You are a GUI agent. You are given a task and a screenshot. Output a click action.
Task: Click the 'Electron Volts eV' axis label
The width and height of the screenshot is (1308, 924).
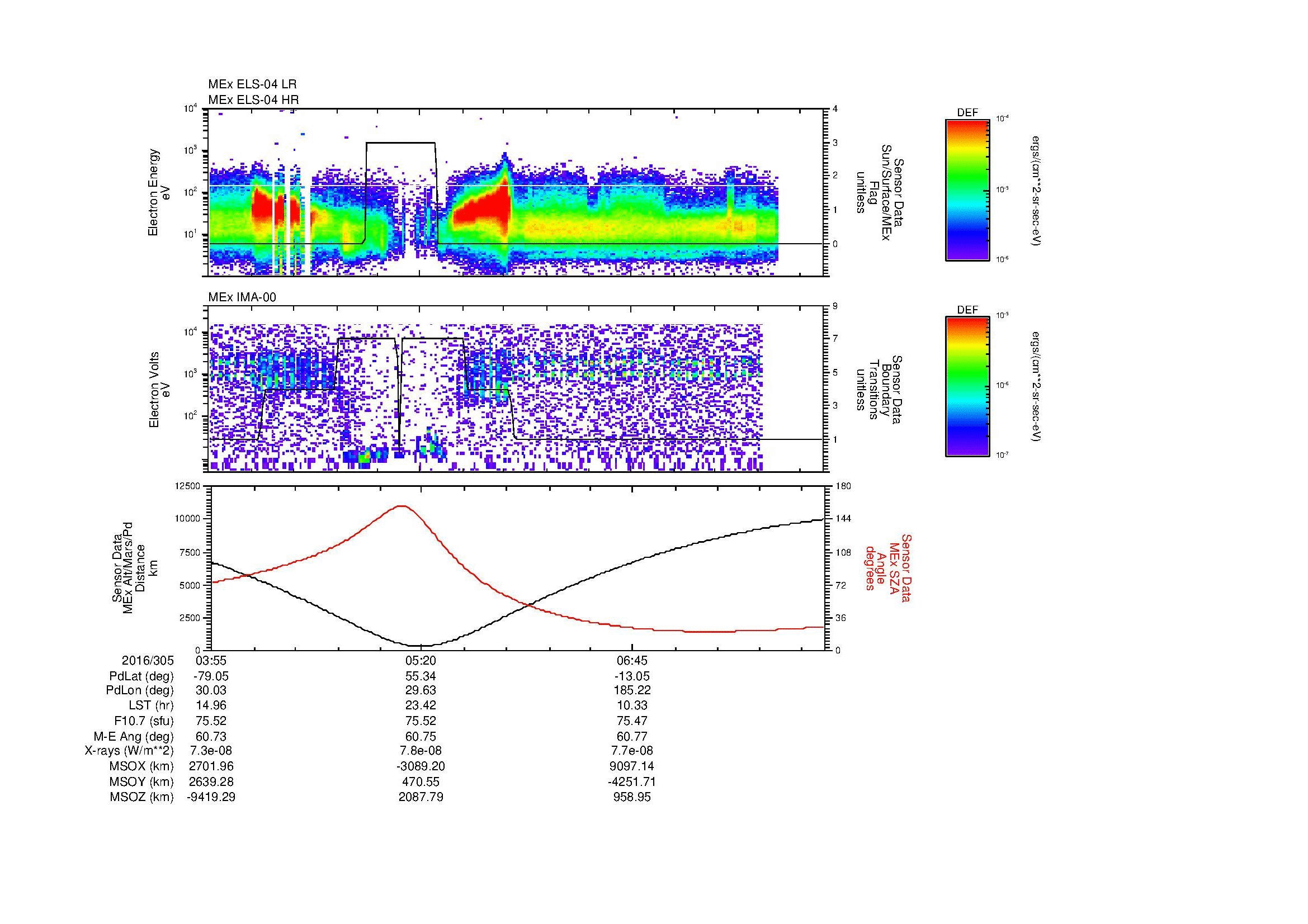coord(159,390)
